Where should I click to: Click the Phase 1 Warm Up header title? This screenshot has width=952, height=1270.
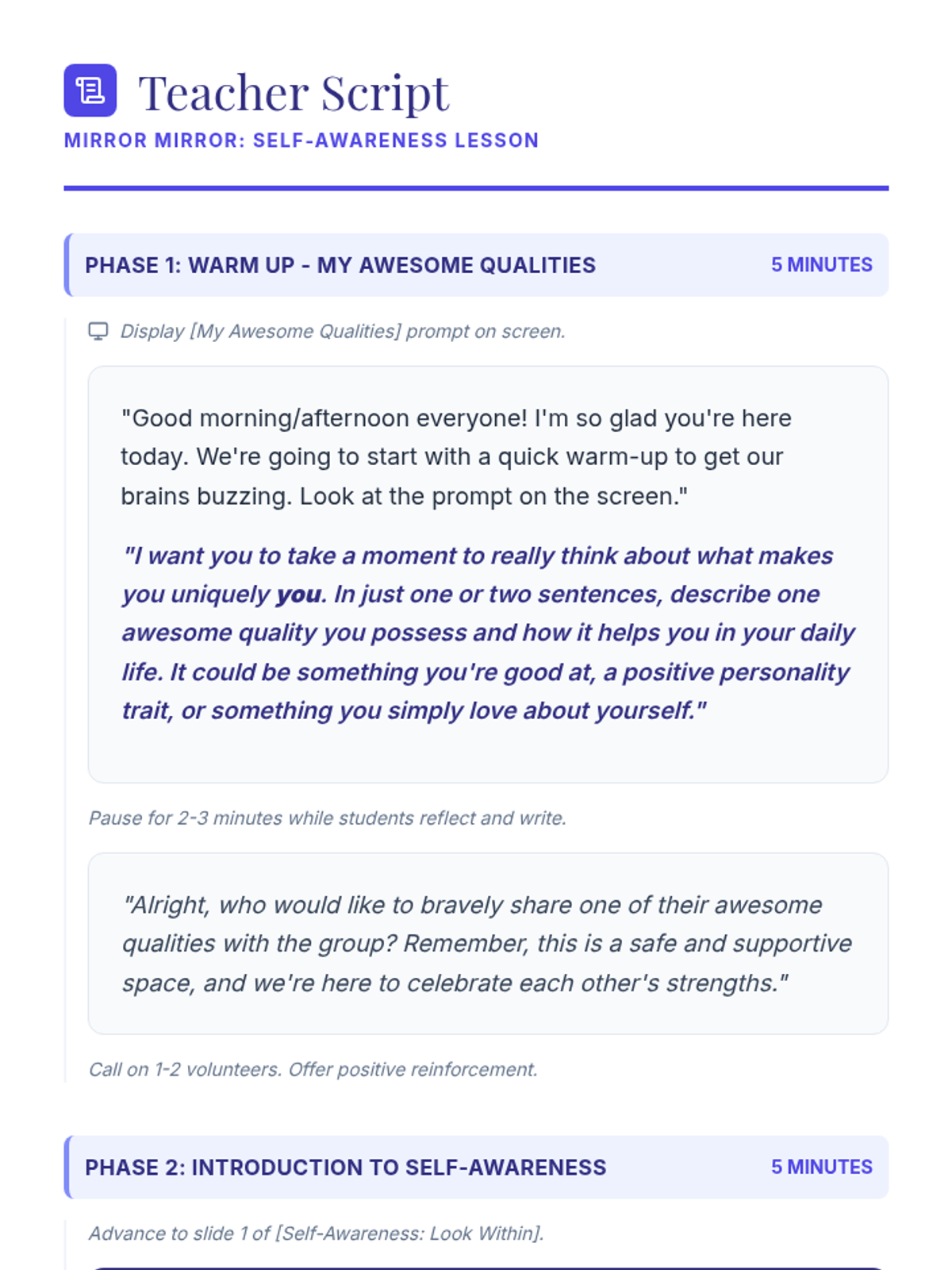(340, 265)
